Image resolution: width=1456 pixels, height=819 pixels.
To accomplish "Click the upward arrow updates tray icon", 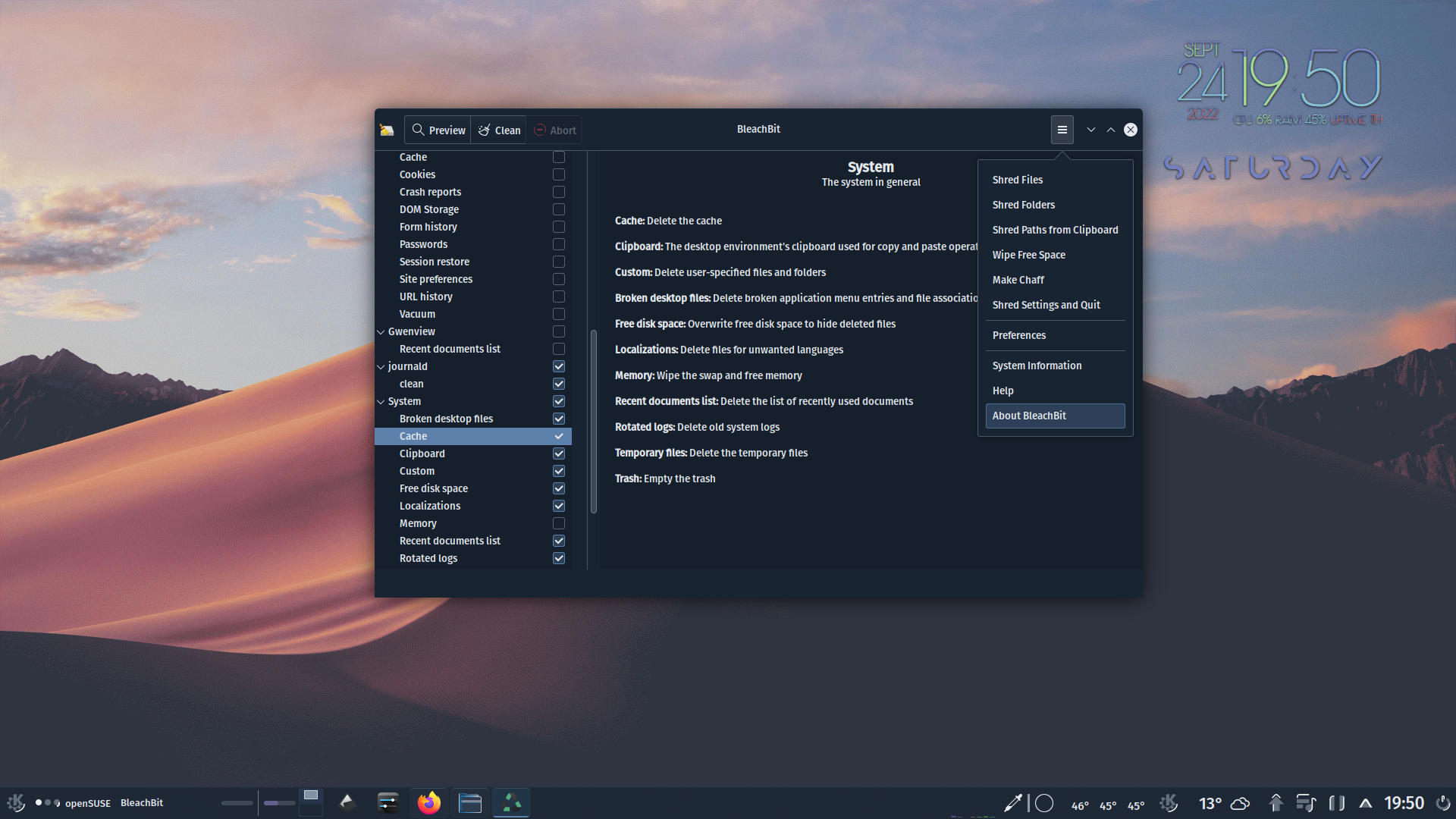I will [x=1276, y=803].
